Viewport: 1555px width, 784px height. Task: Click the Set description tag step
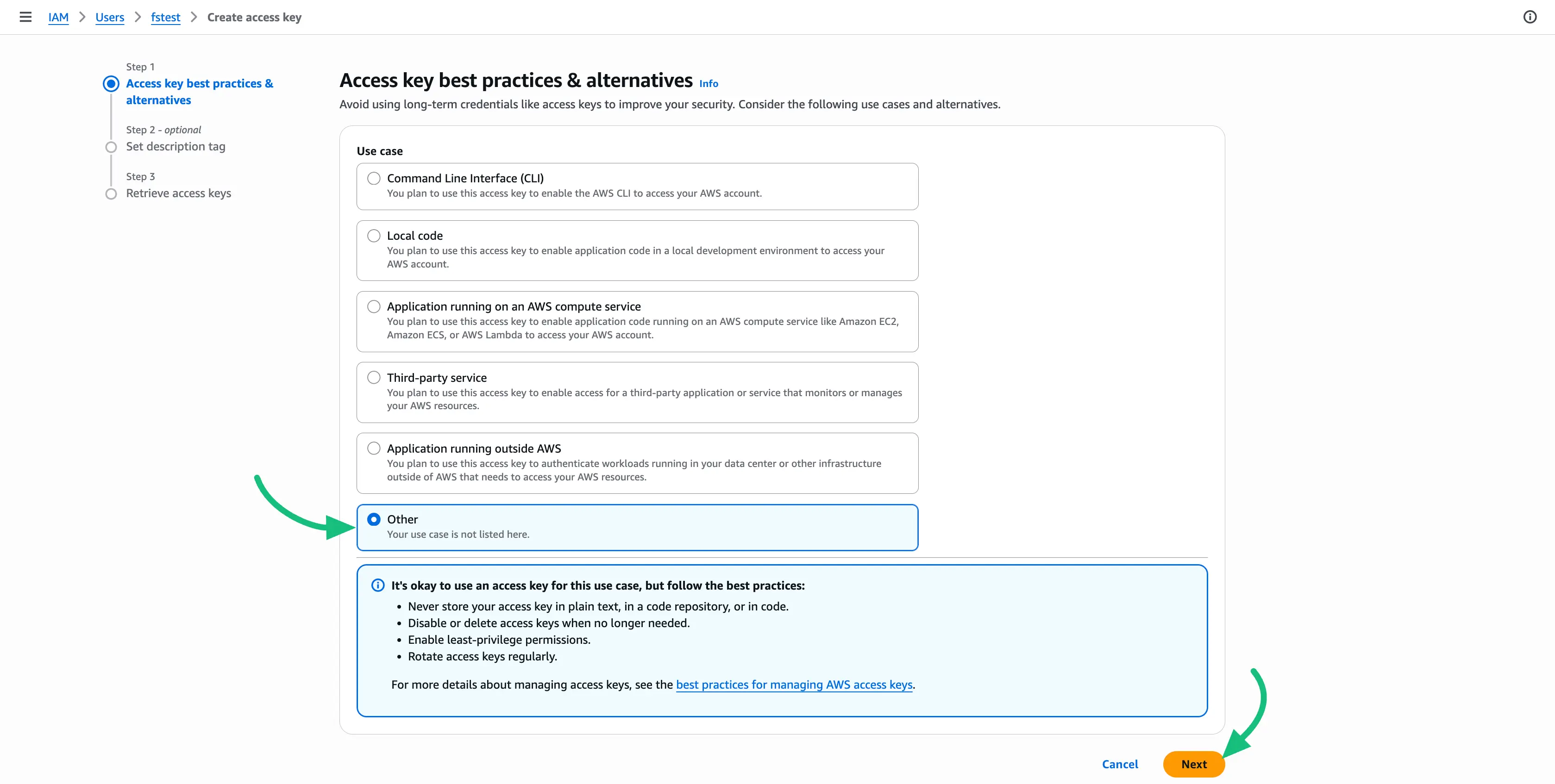[175, 147]
